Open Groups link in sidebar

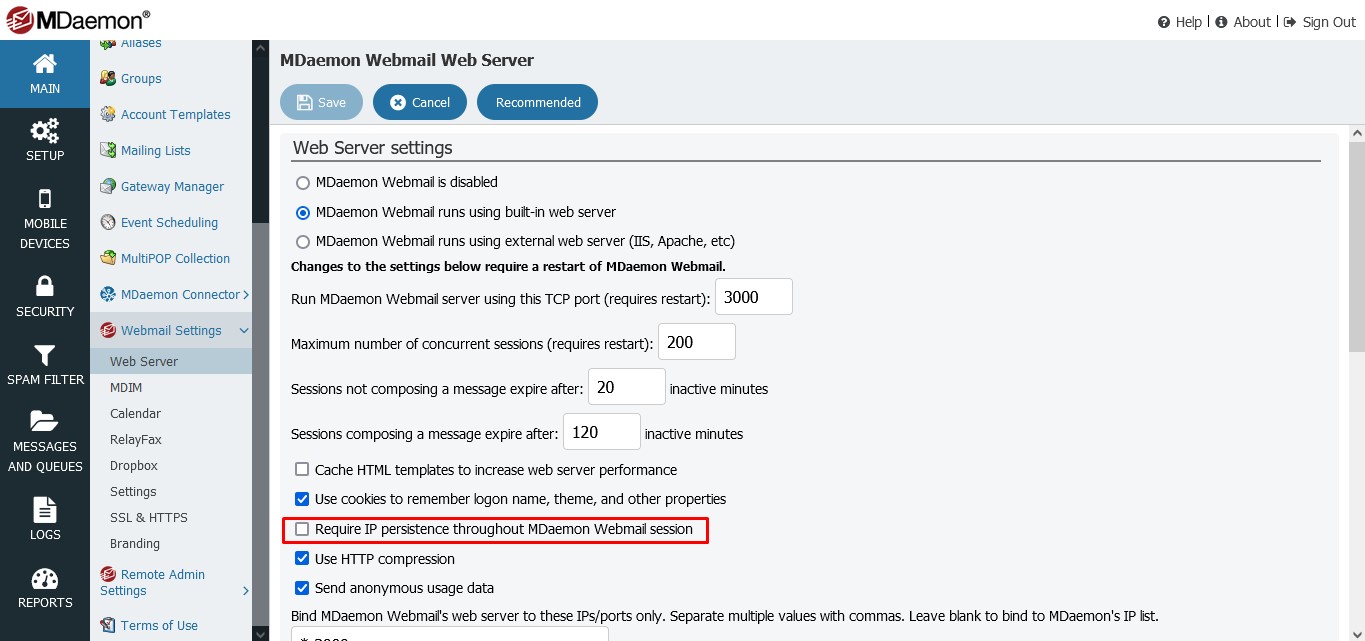tap(141, 78)
